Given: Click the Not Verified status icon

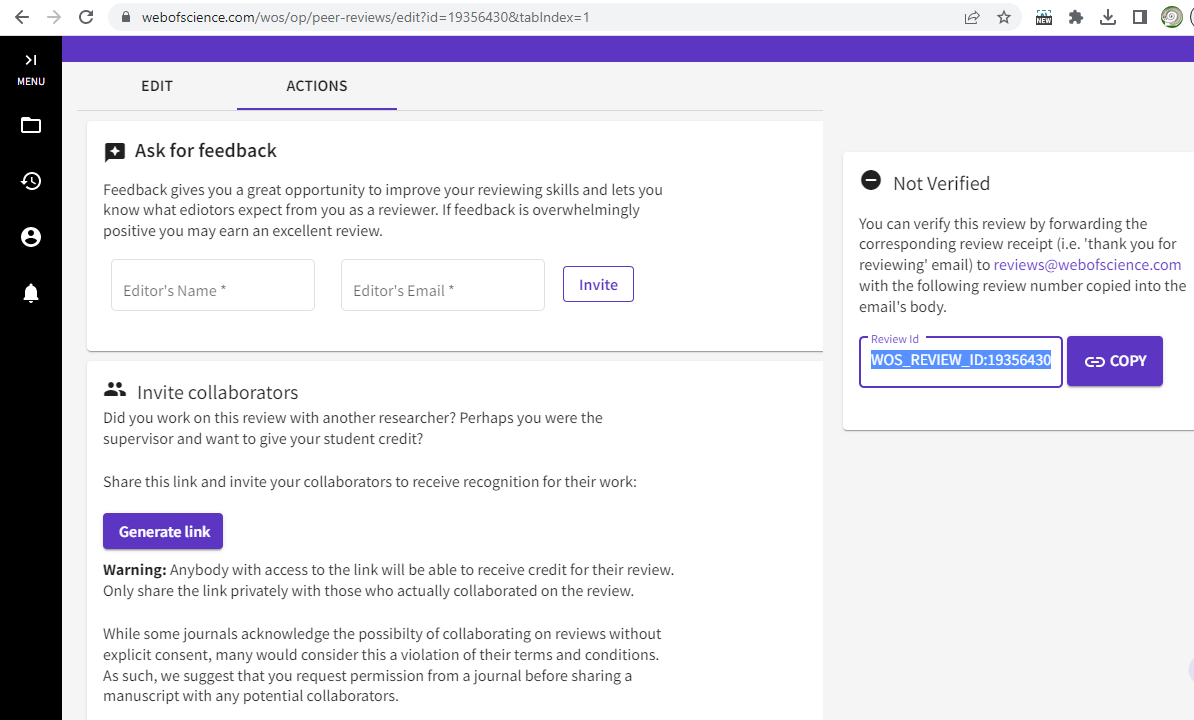Looking at the screenshot, I should [870, 182].
